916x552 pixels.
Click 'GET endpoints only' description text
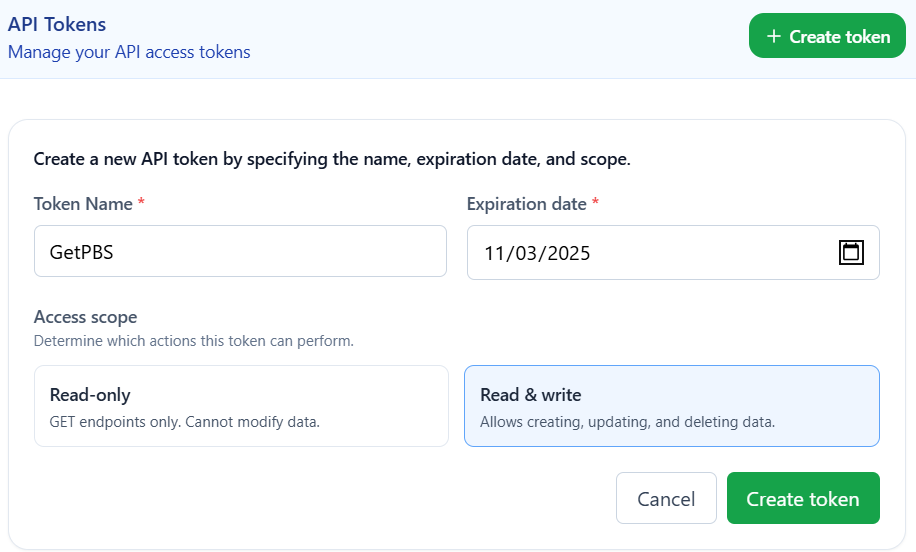(184, 422)
